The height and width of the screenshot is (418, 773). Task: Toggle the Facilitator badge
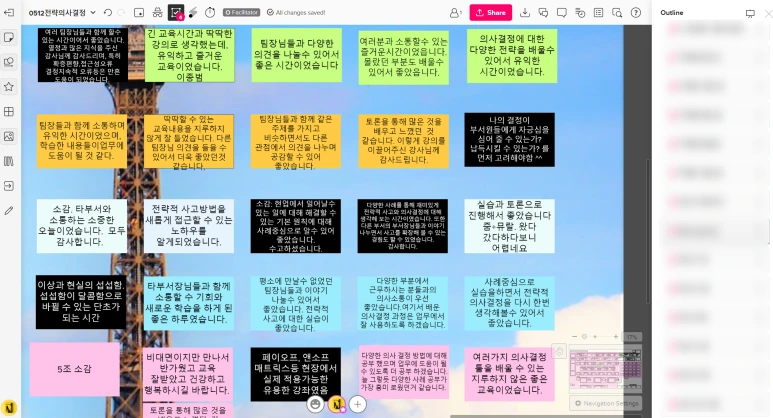click(241, 13)
